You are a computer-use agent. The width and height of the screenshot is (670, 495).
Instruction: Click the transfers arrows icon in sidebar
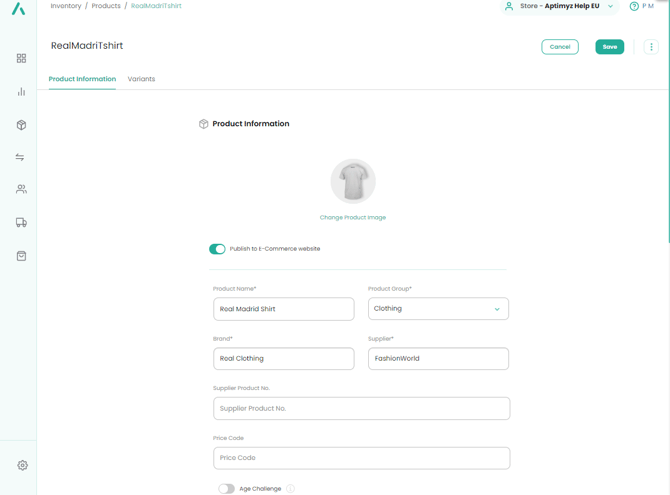(20, 157)
